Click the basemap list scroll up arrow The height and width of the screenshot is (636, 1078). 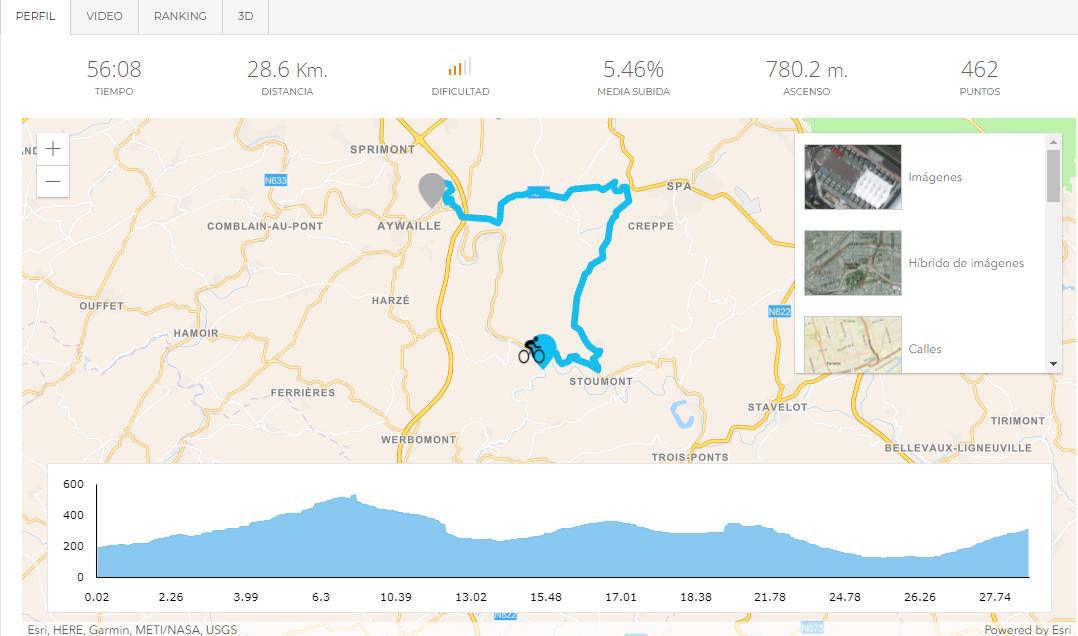point(1053,142)
